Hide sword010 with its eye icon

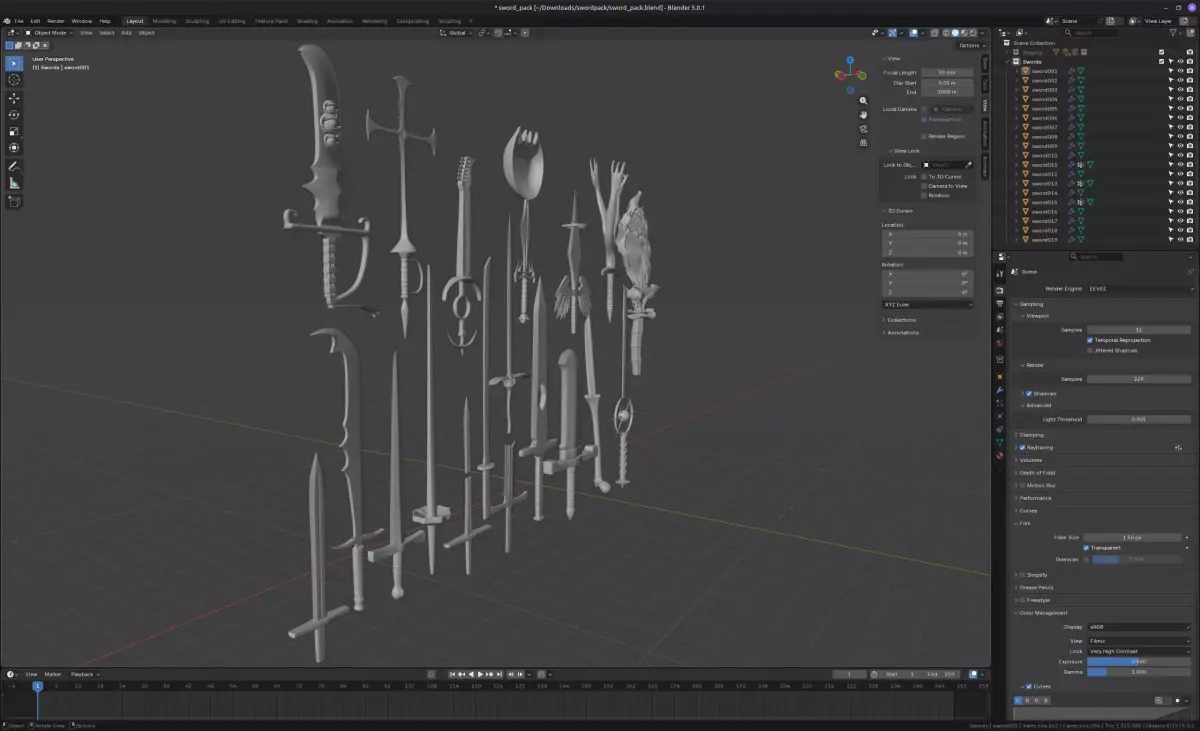click(x=1180, y=155)
